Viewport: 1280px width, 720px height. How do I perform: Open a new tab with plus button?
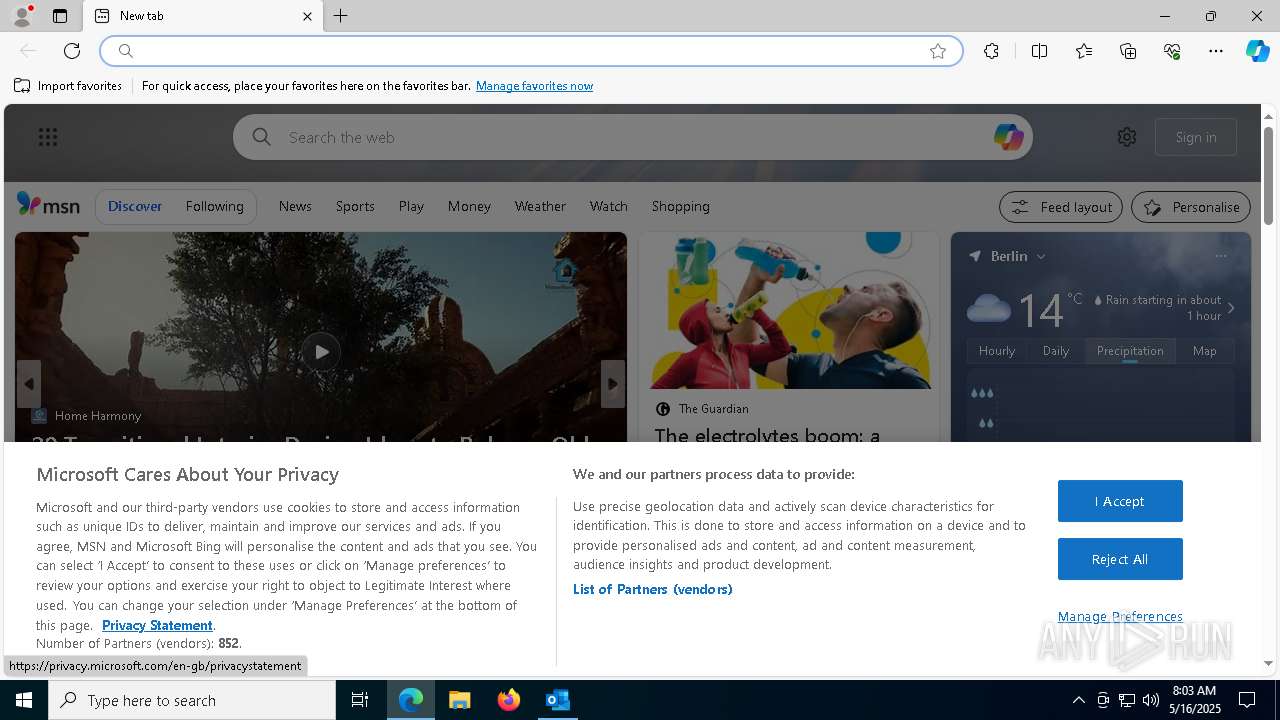pos(341,16)
